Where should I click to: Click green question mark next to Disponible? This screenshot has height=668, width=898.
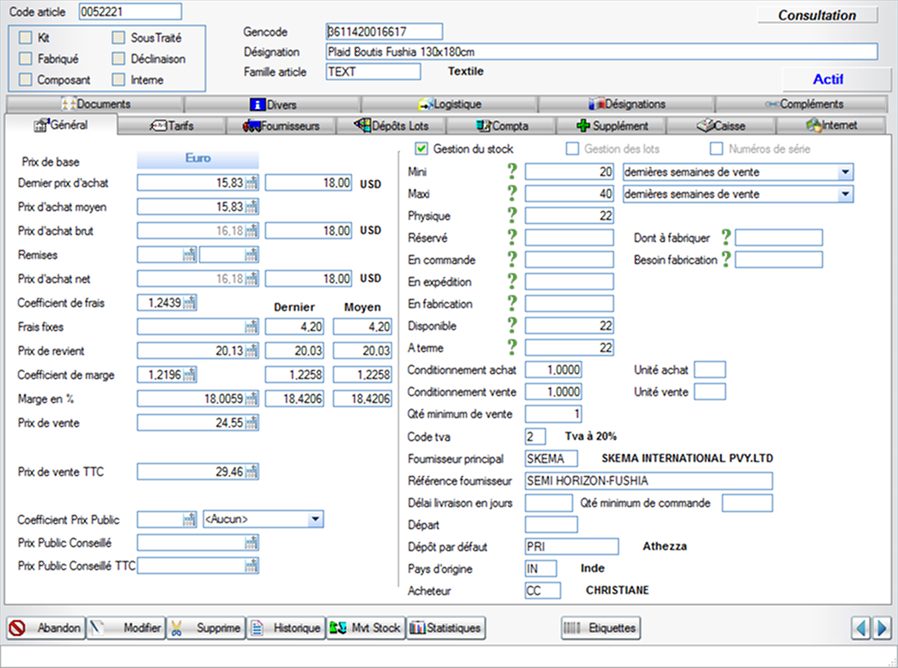pyautogui.click(x=512, y=325)
